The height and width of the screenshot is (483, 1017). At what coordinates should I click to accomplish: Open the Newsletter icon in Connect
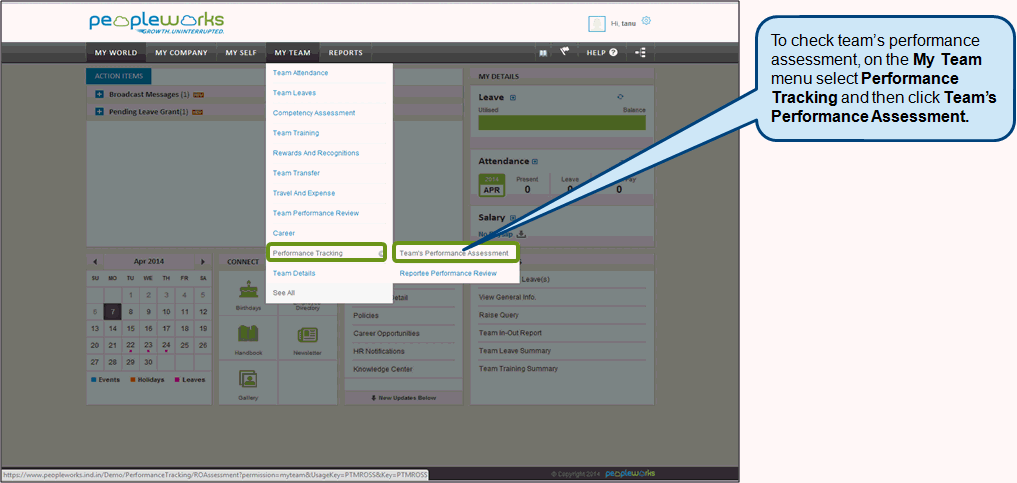307,335
